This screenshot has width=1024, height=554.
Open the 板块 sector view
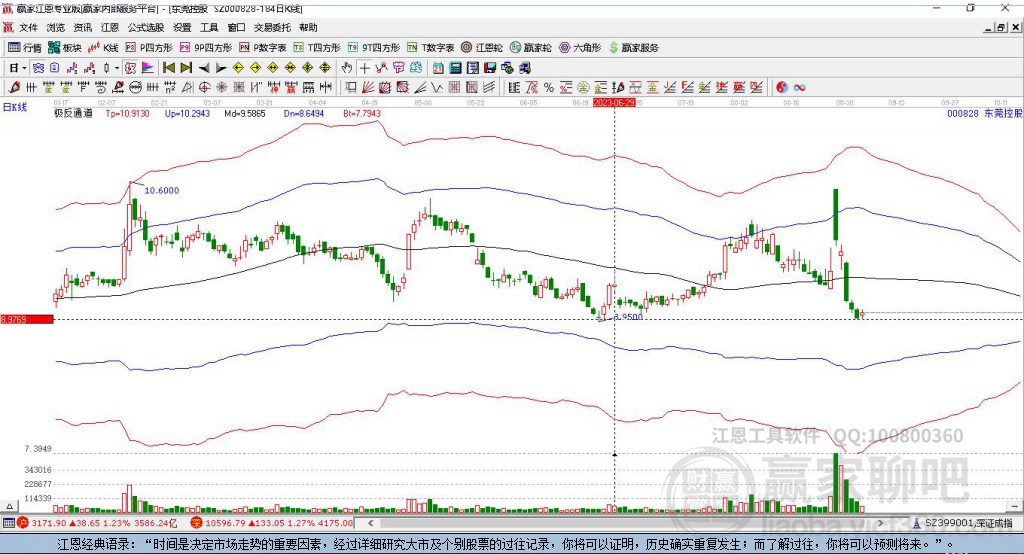[x=64, y=48]
